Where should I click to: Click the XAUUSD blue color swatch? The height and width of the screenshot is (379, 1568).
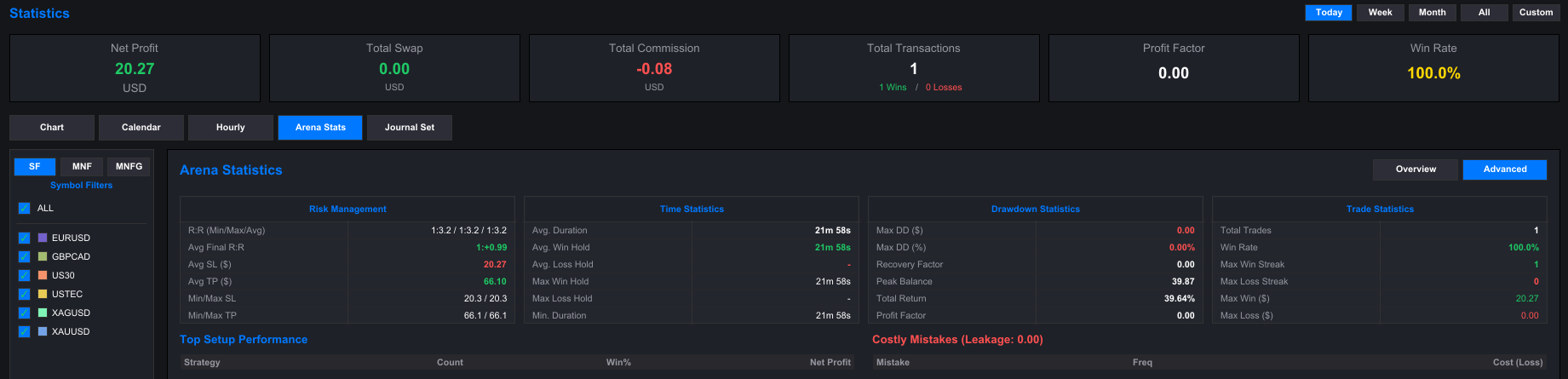click(43, 331)
